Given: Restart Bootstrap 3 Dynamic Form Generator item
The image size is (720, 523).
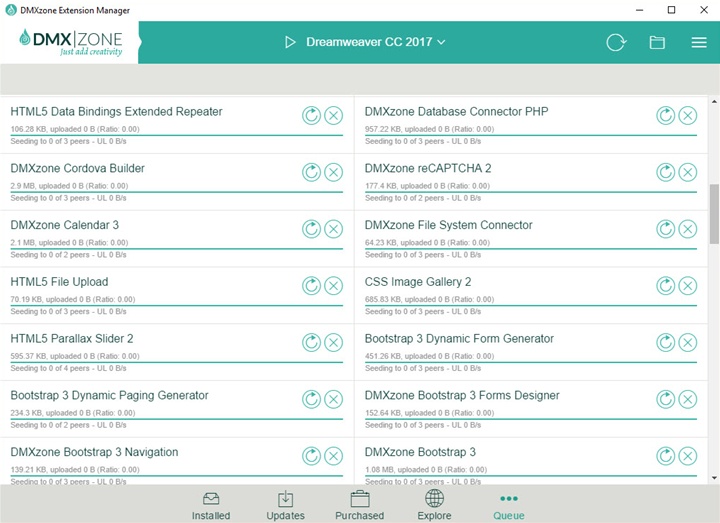Looking at the screenshot, I should pos(665,343).
